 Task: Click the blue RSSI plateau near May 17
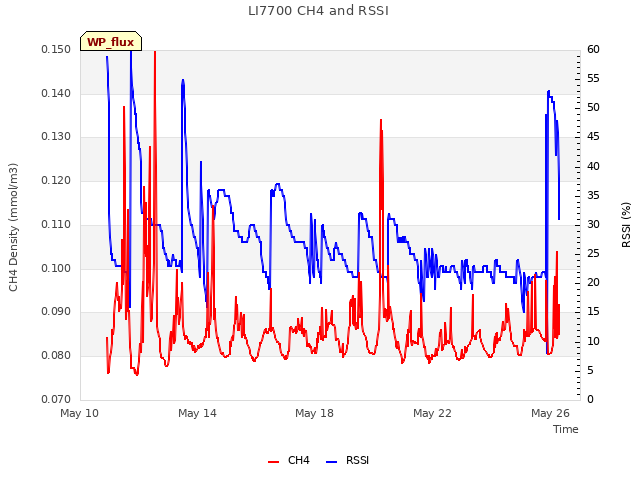278,184
